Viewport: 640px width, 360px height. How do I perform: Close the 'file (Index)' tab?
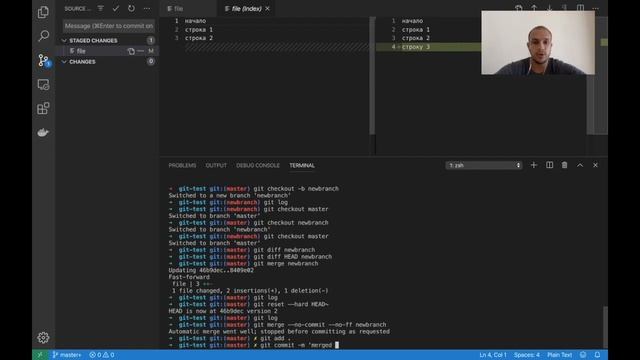[267, 9]
